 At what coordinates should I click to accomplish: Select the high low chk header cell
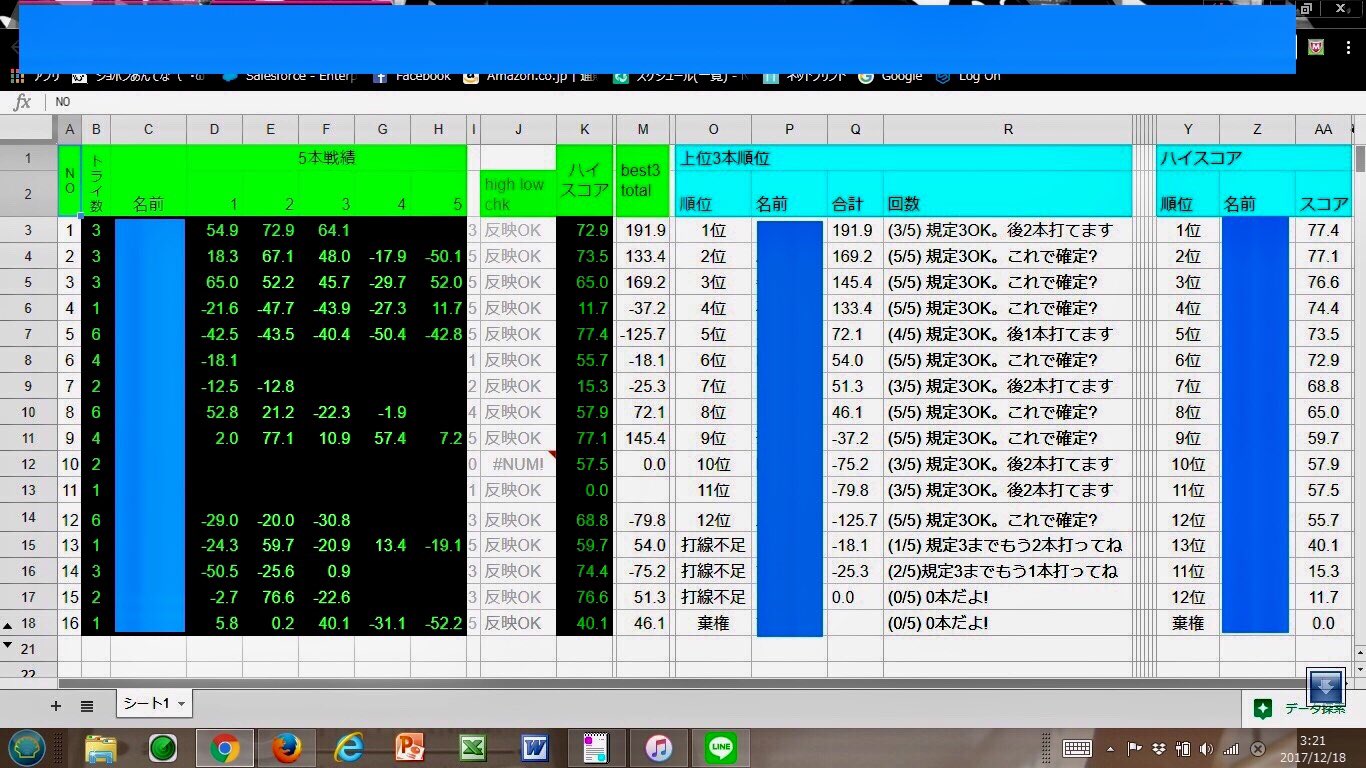pyautogui.click(x=518, y=193)
